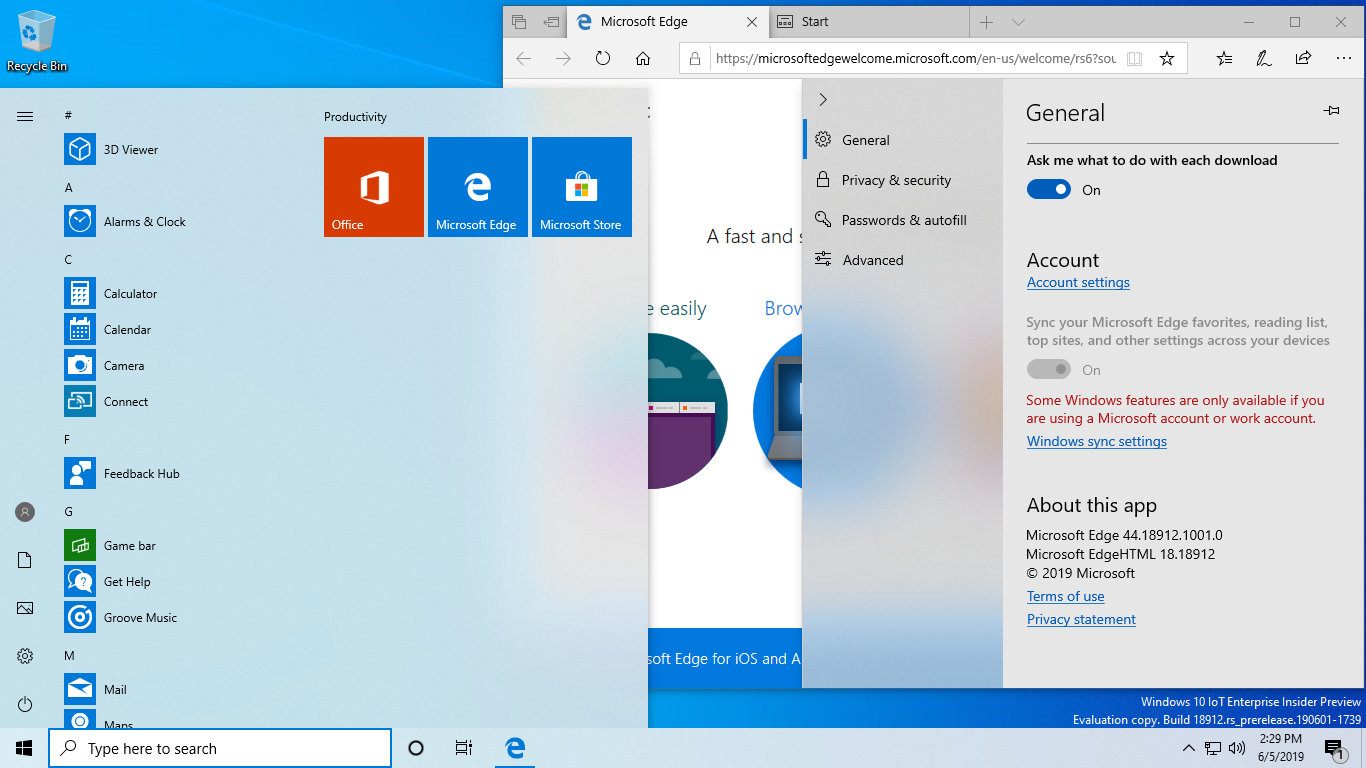Viewport: 1366px width, 768px height.
Task: Pin the settings pane
Action: pyautogui.click(x=1331, y=111)
